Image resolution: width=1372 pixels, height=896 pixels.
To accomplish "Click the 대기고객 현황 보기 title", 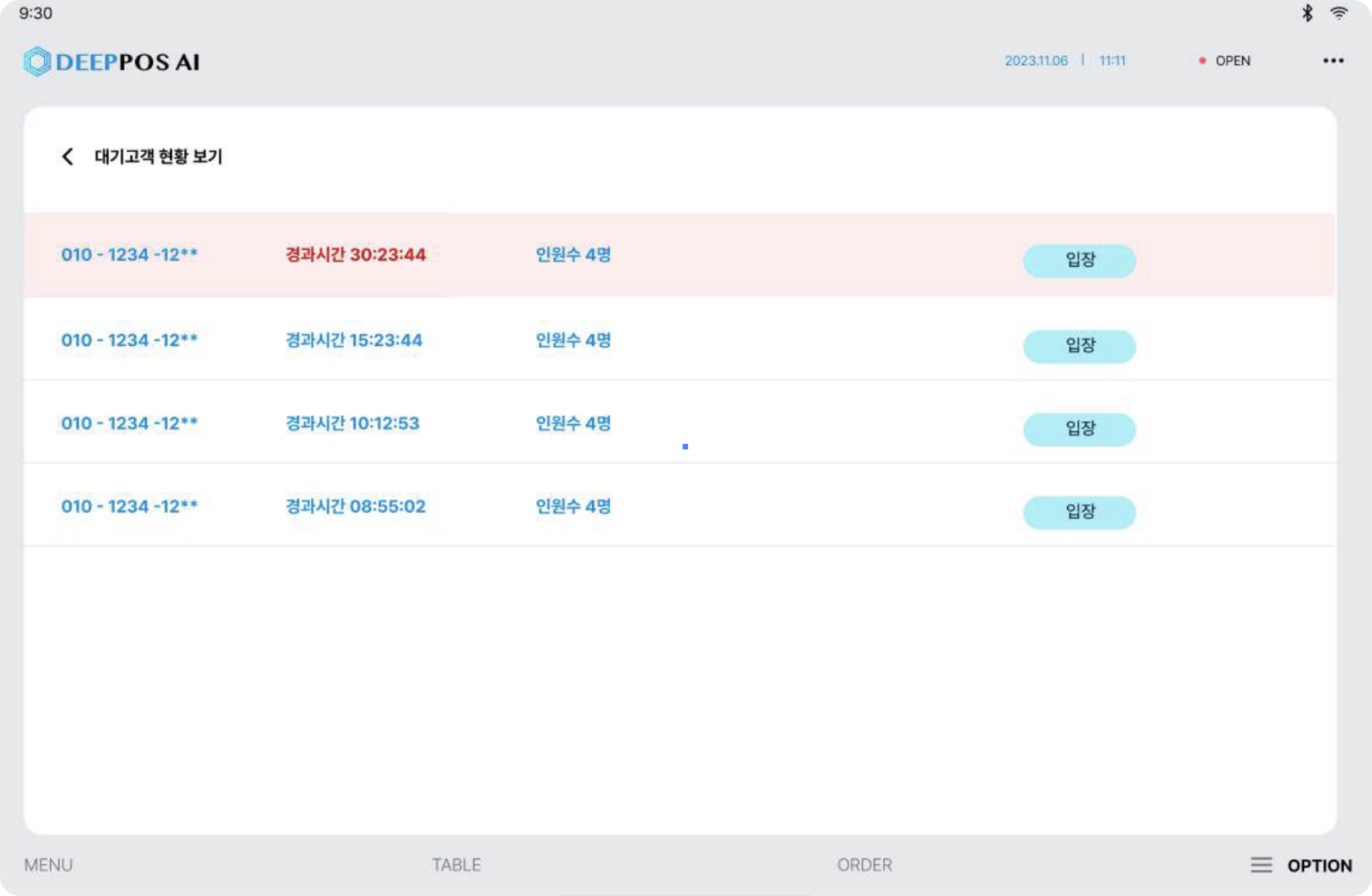I will [158, 157].
